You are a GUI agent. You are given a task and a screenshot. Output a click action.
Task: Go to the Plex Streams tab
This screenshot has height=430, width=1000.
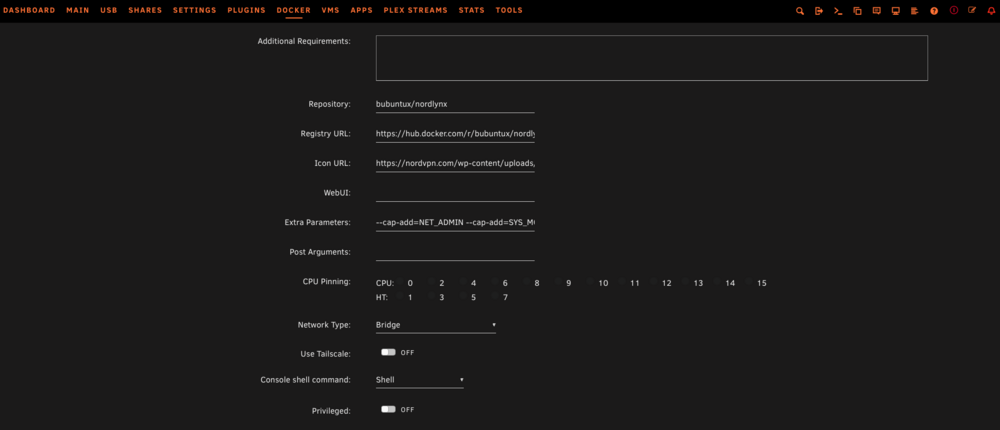(x=416, y=10)
